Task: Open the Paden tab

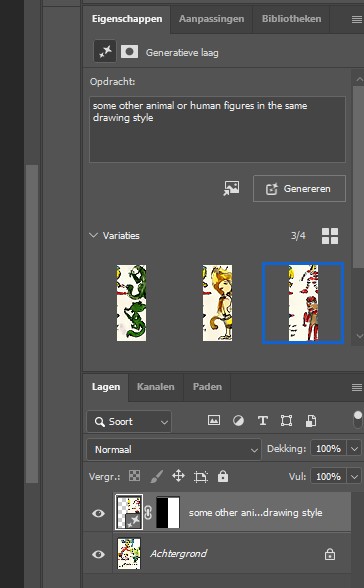Action: [207, 387]
